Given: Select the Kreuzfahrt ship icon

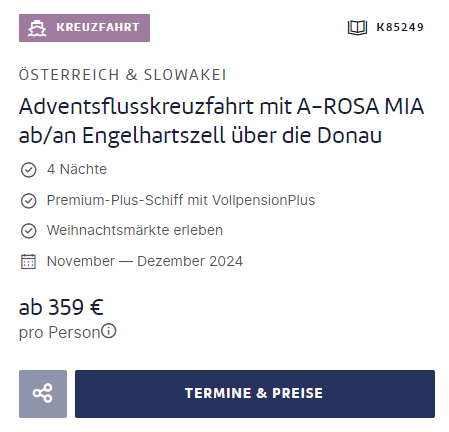Looking at the screenshot, I should [x=37, y=28].
